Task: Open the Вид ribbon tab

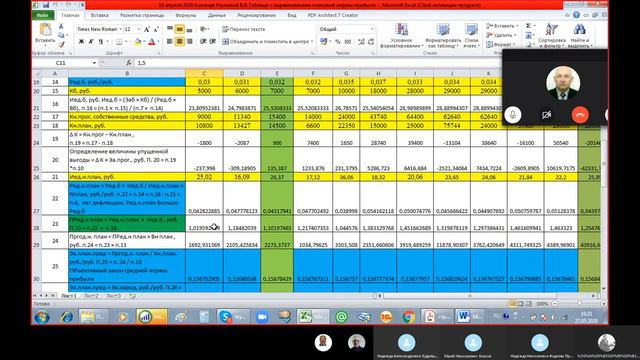Action: (292, 15)
